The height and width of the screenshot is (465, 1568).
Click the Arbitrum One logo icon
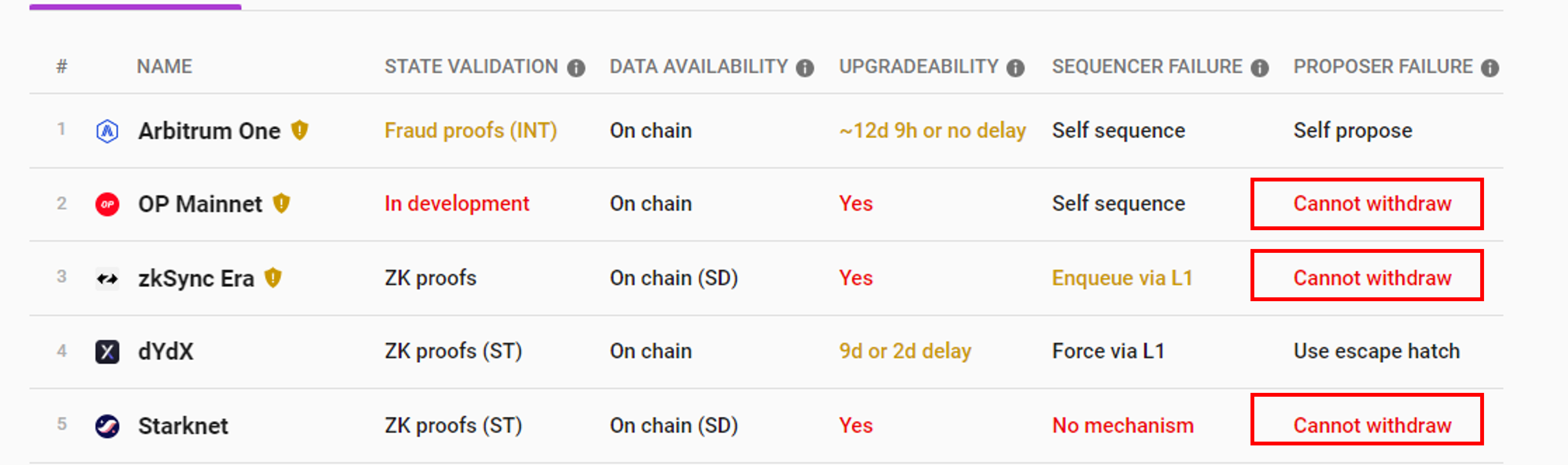click(x=107, y=131)
